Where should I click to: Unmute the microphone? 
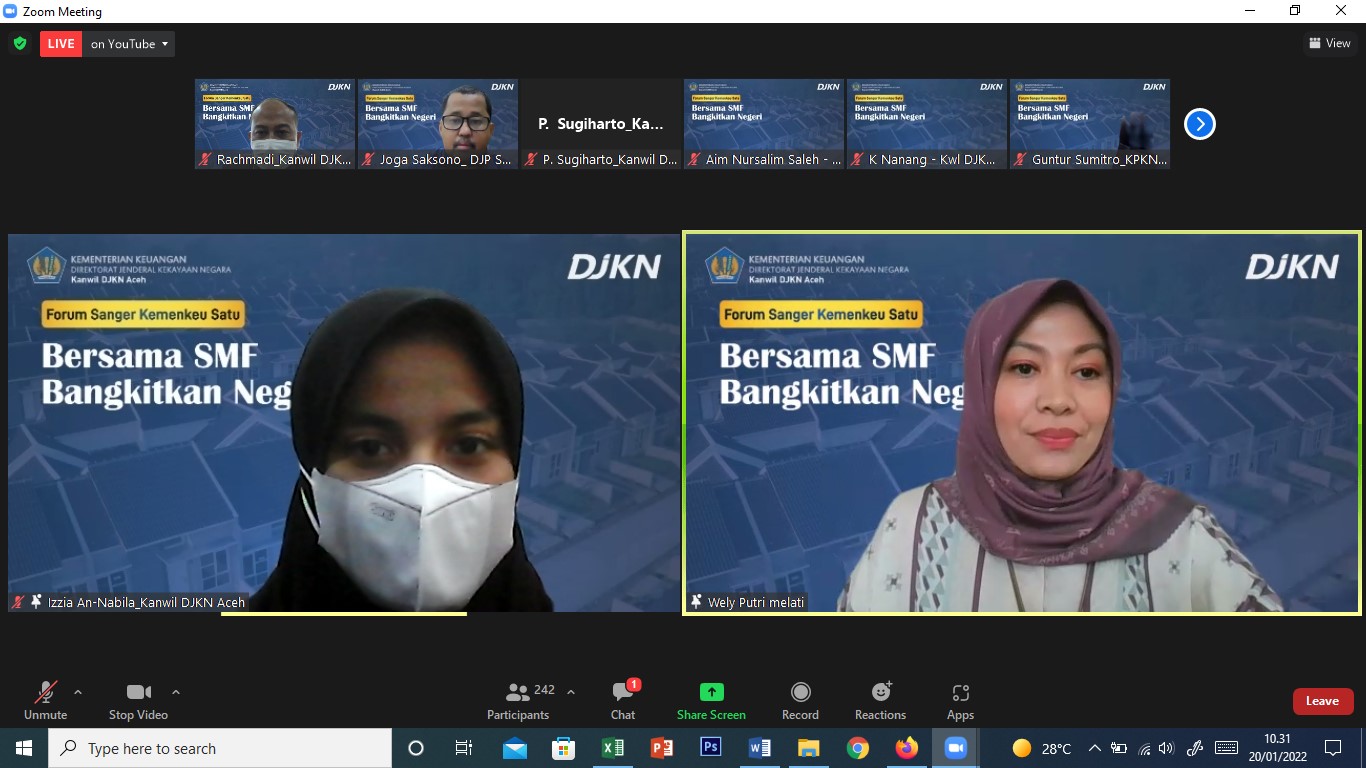[46, 700]
